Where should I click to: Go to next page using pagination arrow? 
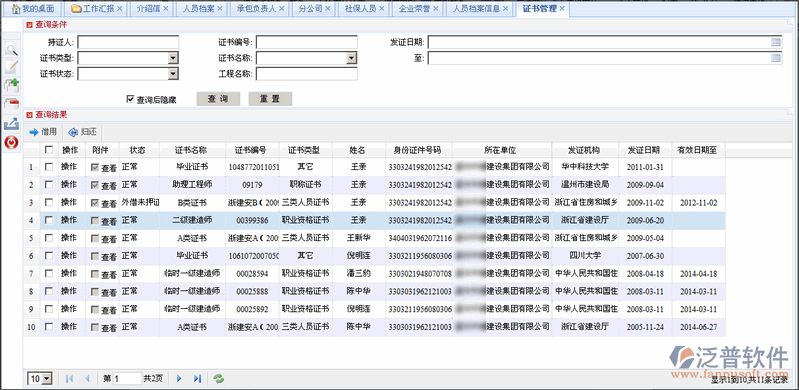[179, 378]
